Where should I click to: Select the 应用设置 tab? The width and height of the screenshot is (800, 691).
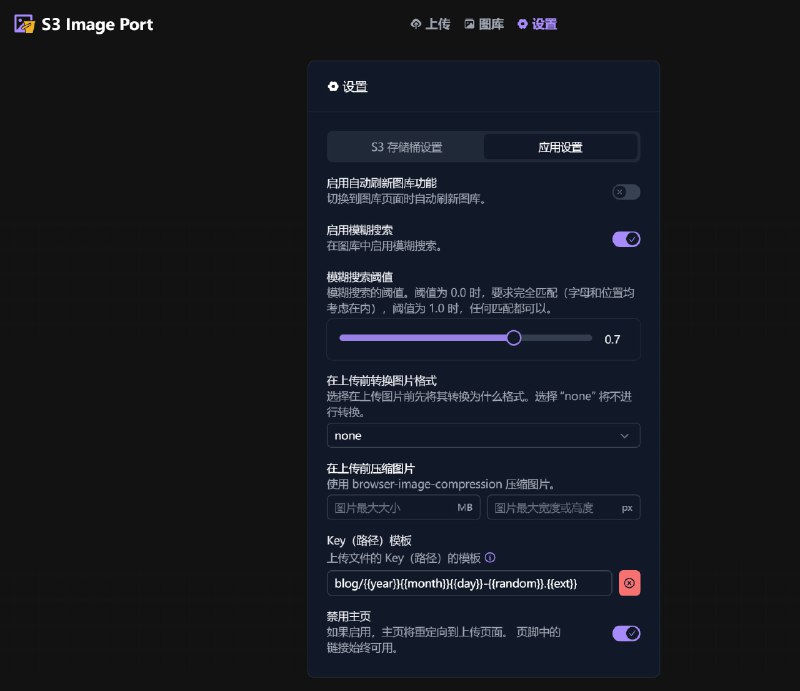(561, 146)
